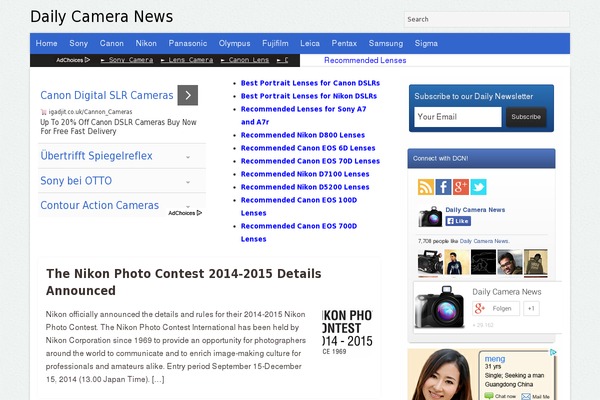Click the Canon Lens ad link
Image resolution: width=600 pixels, height=400 pixels.
point(245,60)
